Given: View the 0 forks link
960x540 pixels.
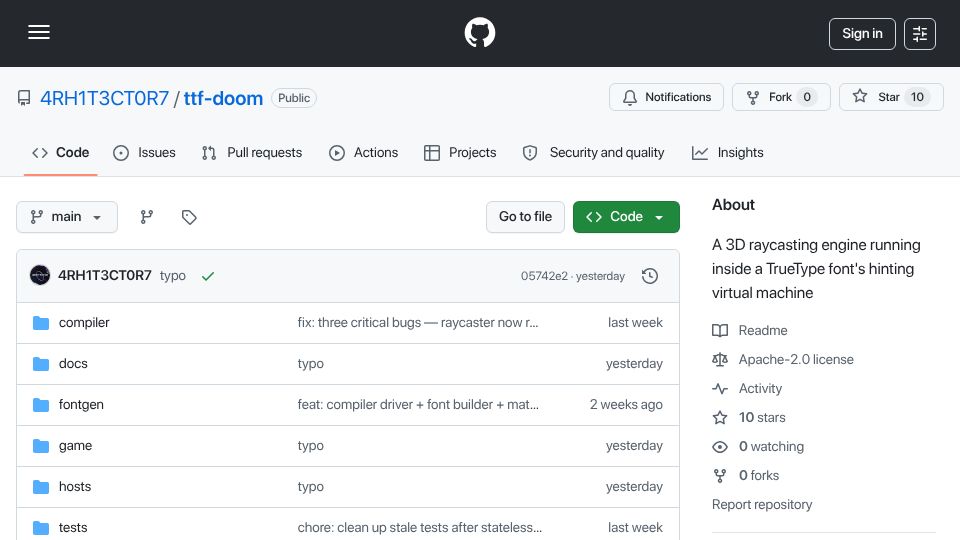Looking at the screenshot, I should tap(746, 476).
